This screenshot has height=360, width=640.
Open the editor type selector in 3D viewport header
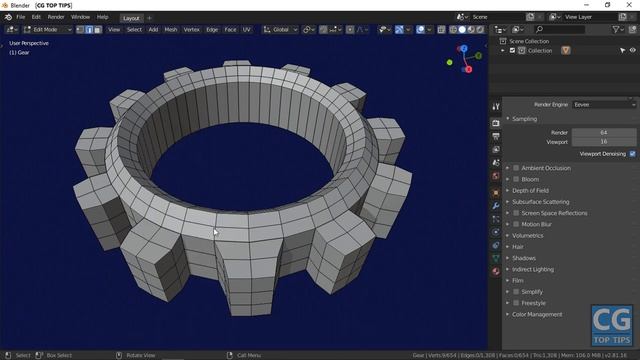pyautogui.click(x=11, y=29)
